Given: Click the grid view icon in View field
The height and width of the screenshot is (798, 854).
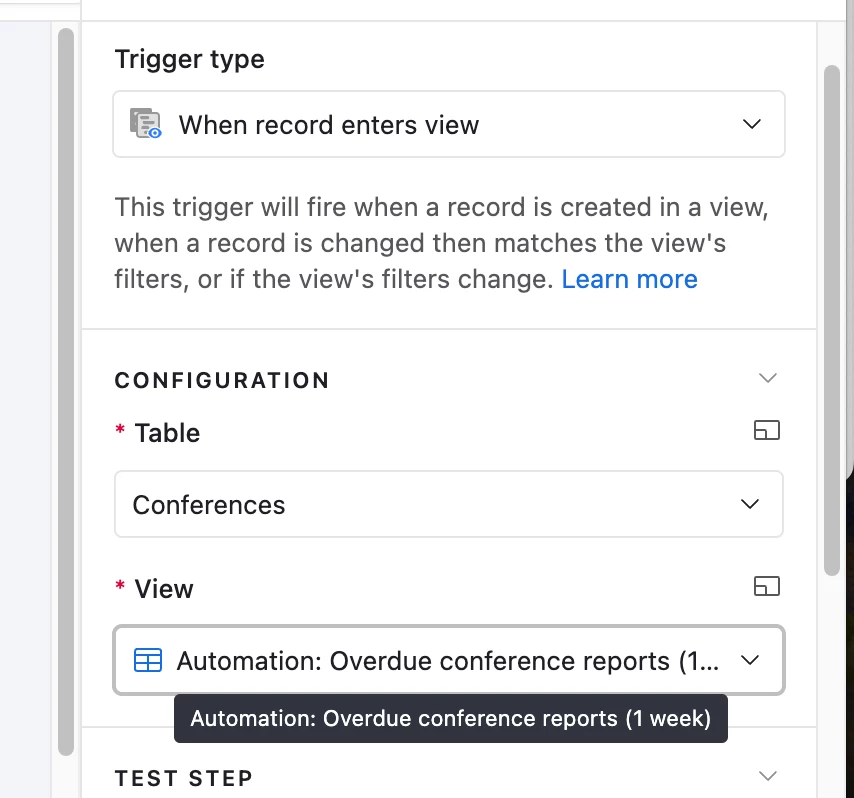Looking at the screenshot, I should [148, 660].
